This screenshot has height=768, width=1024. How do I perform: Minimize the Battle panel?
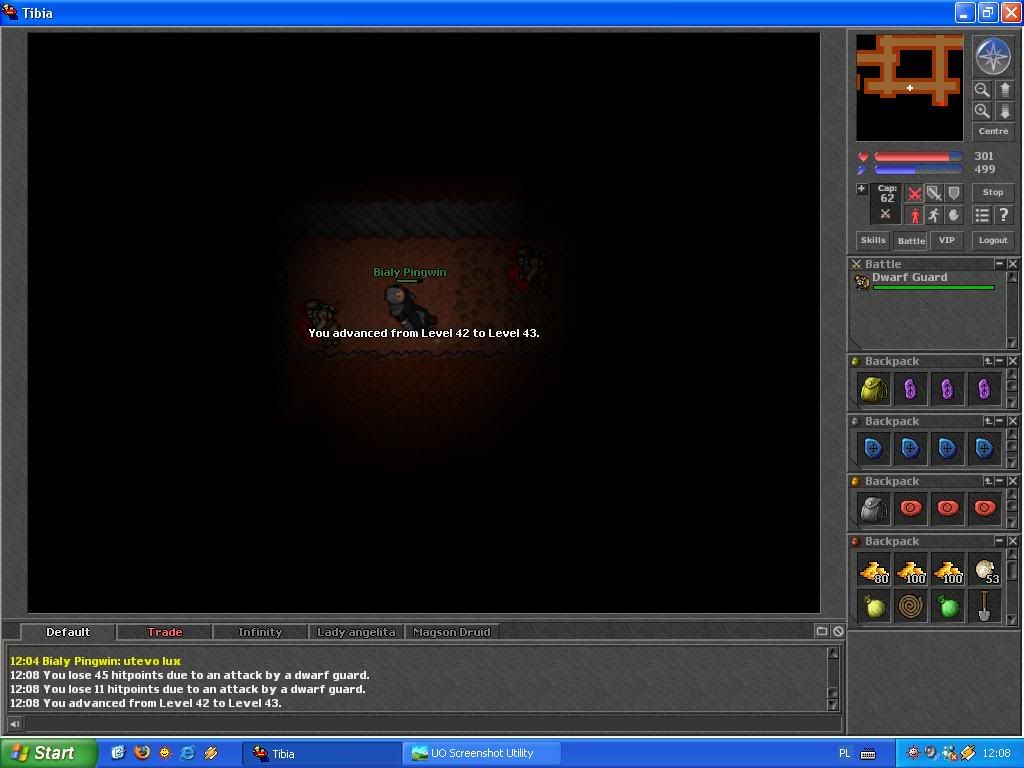pos(999,264)
